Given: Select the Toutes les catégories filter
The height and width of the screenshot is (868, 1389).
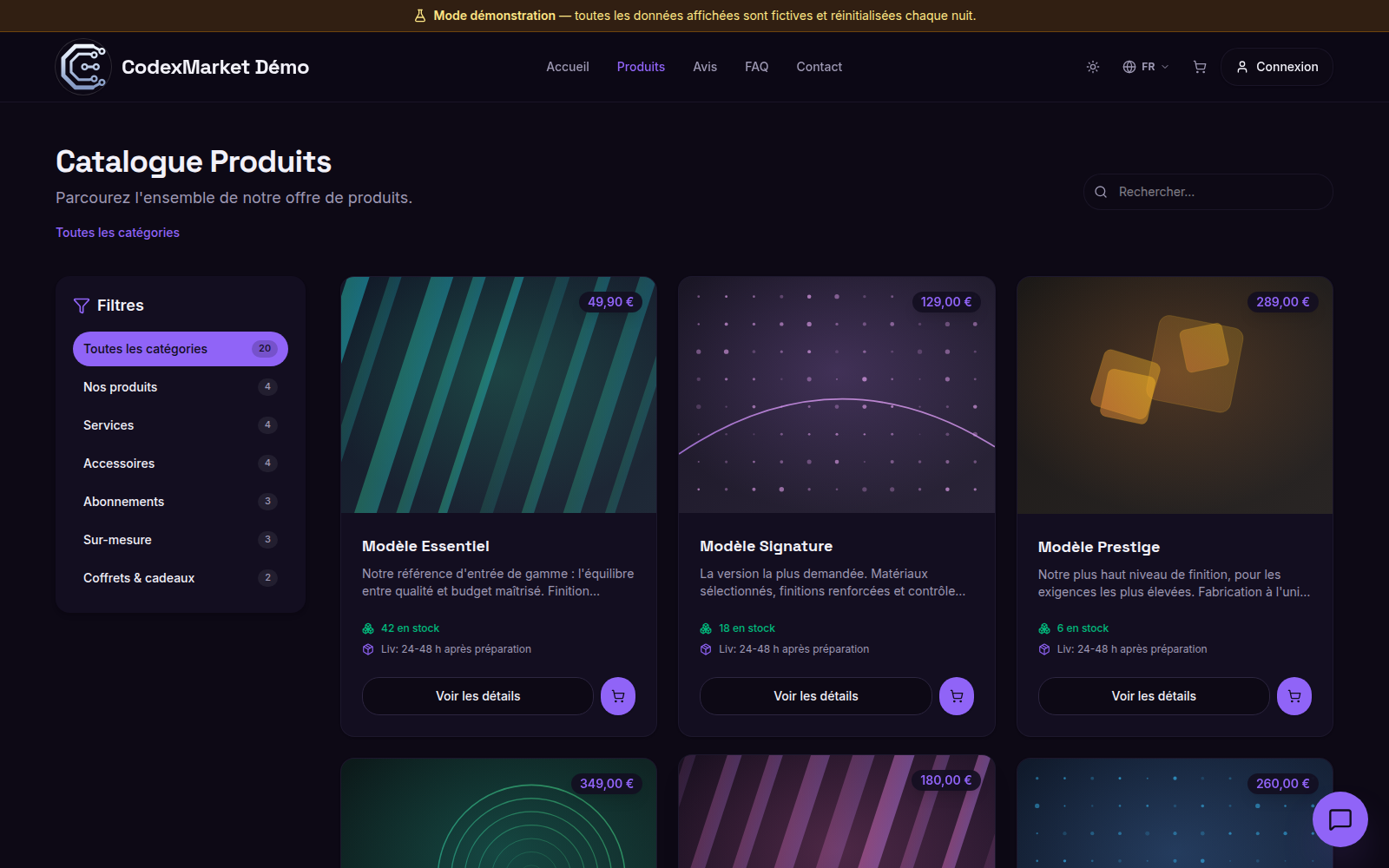Looking at the screenshot, I should 181,349.
